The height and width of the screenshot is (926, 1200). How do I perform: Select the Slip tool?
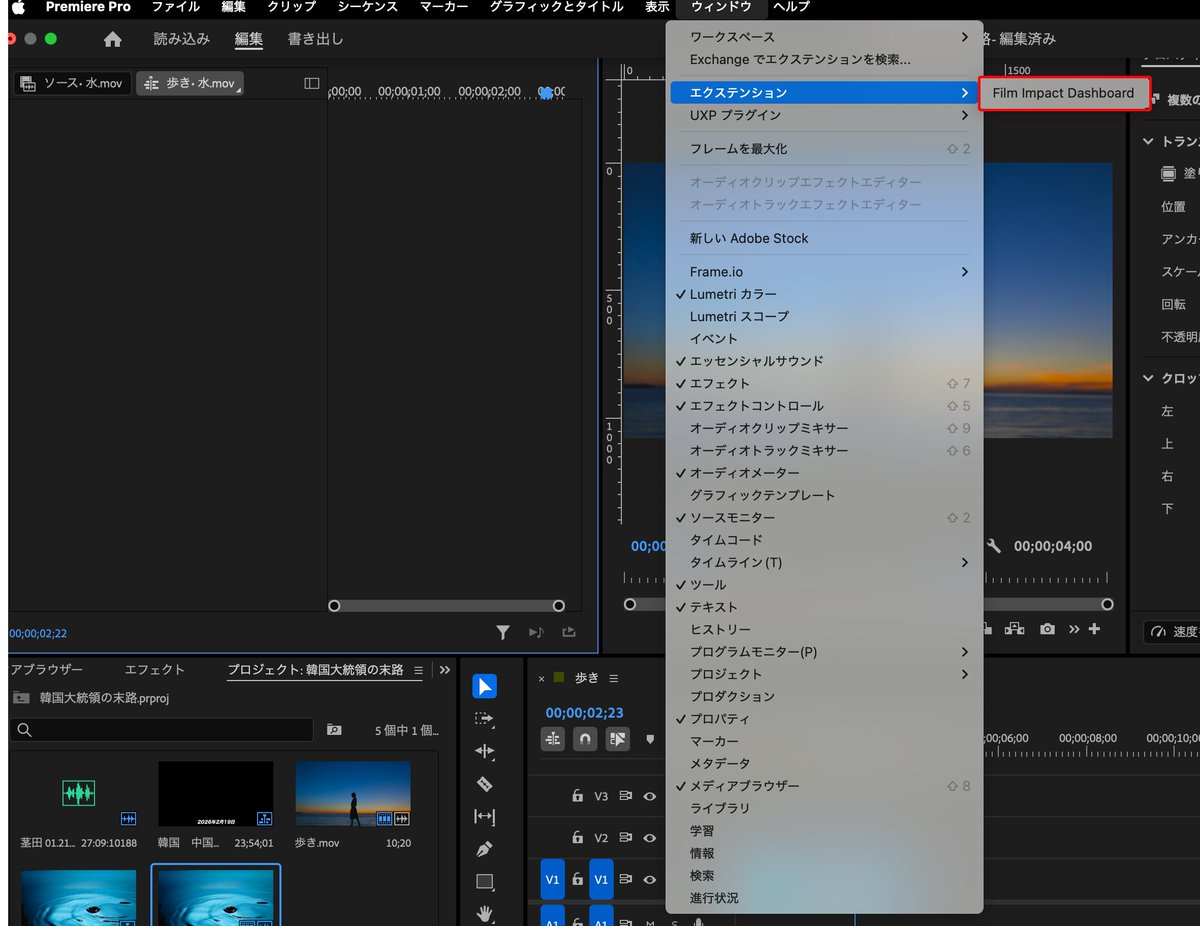[484, 816]
